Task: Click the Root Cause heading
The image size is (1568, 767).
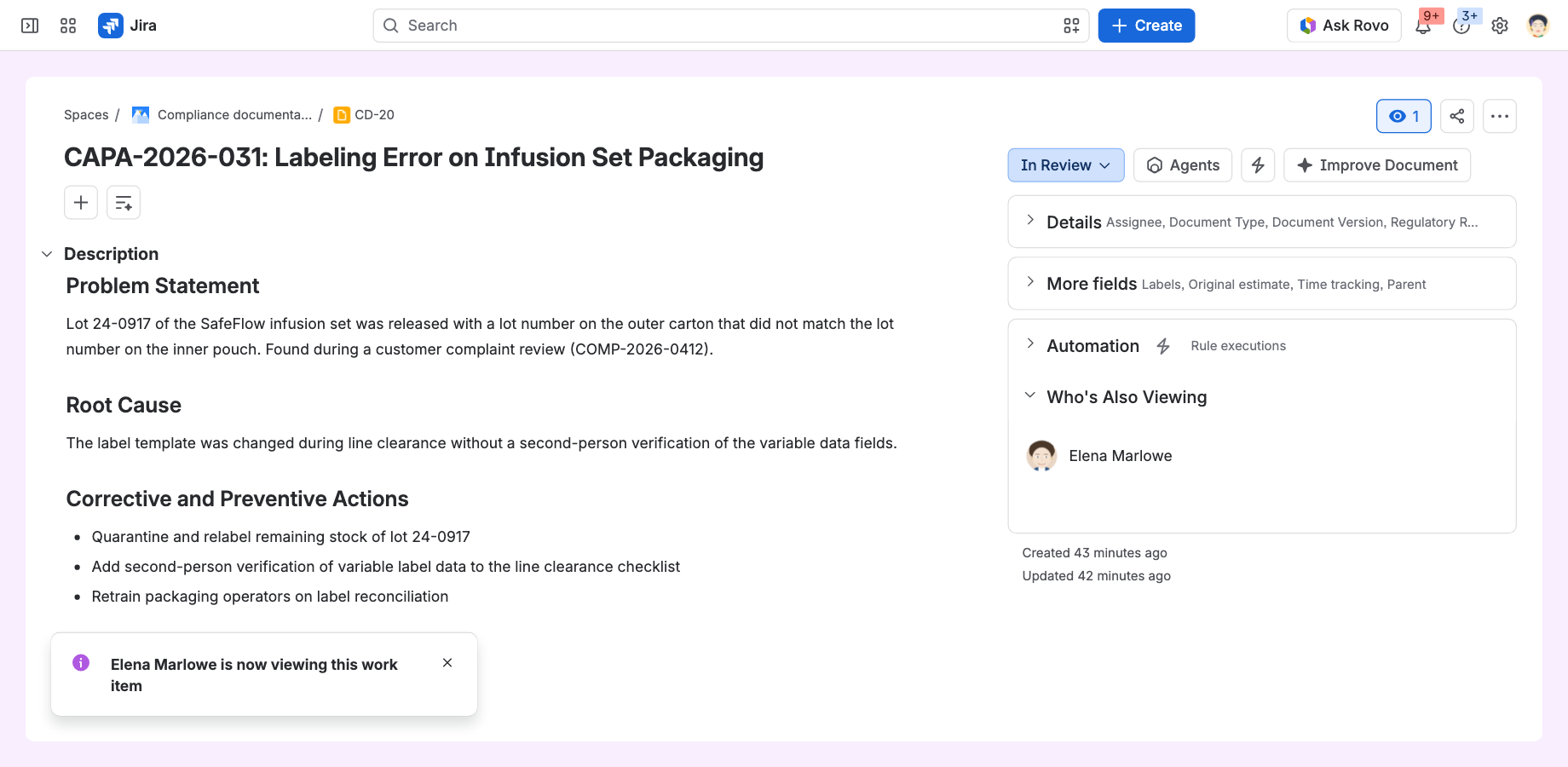Action: (x=124, y=405)
